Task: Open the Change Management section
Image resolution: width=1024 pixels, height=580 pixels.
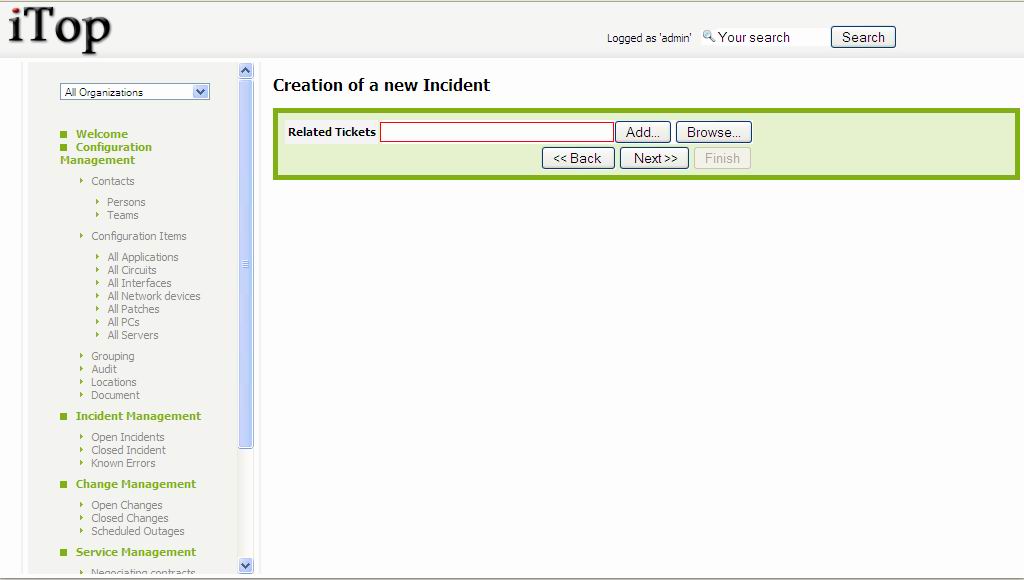Action: (136, 484)
